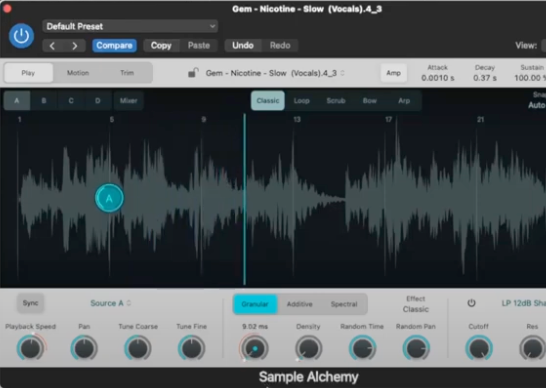Go to previous preset arrow
The height and width of the screenshot is (388, 546).
53,46
